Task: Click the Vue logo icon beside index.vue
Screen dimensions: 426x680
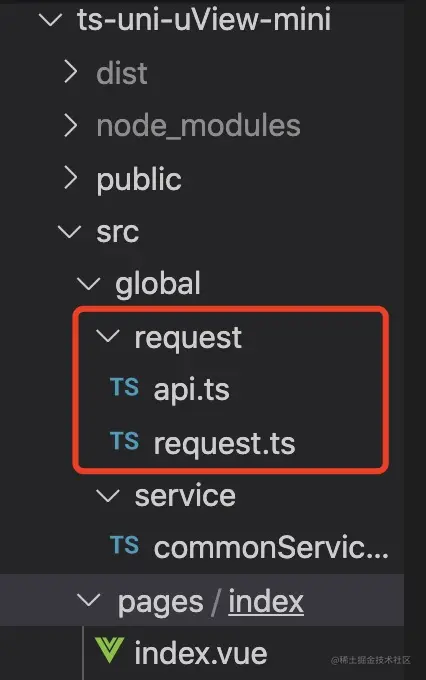Action: (109, 650)
